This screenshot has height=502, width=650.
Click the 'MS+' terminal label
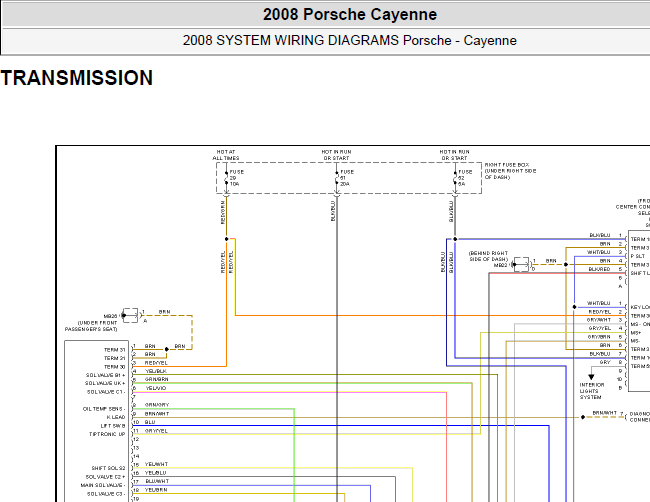[635, 333]
